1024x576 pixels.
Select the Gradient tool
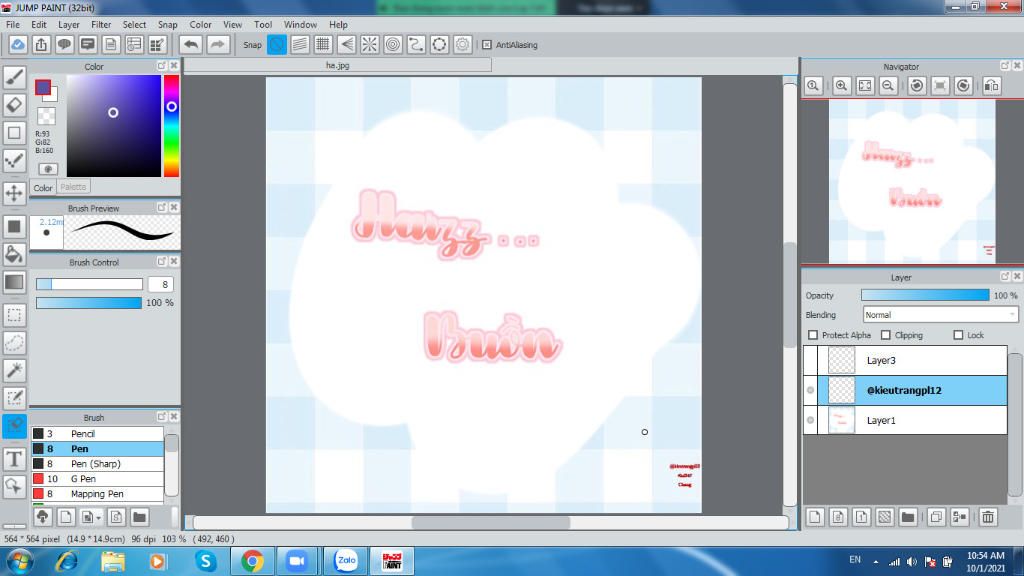coord(14,282)
